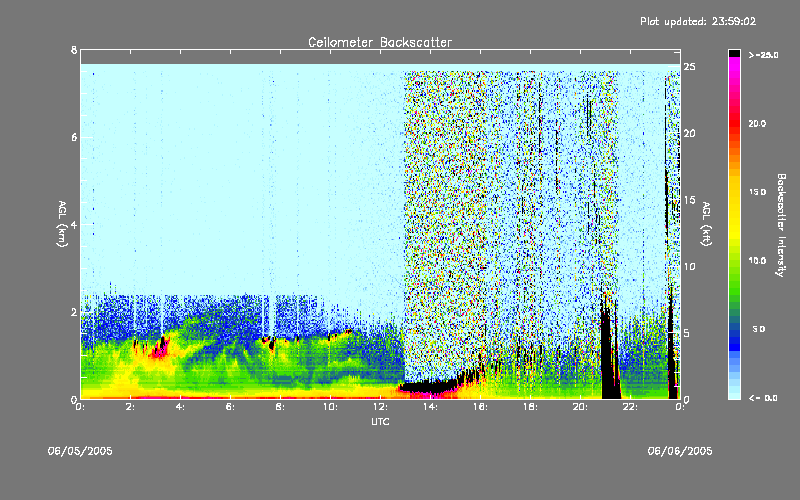Screen dimensions: 800x500
Task: Click the "6:" hour tick on UTC axis
Action: tap(230, 407)
